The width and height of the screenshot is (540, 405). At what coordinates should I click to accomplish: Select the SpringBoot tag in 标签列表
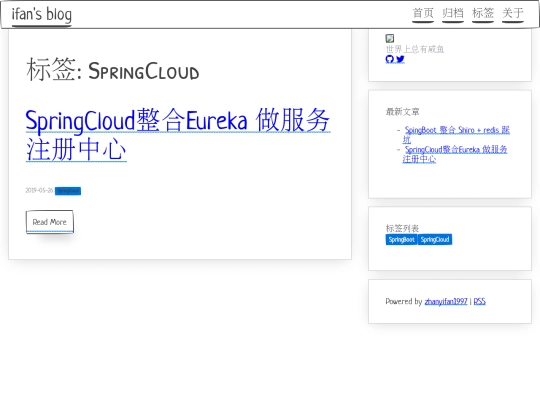pos(402,239)
